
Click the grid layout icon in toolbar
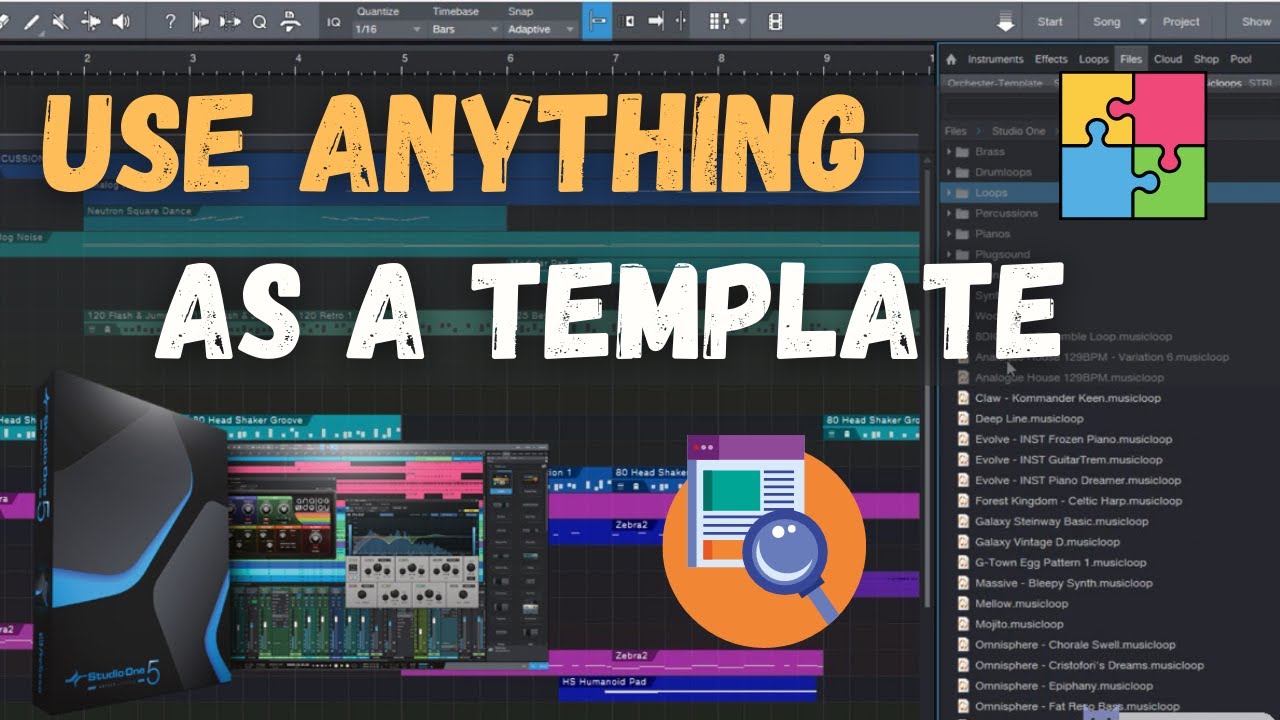click(719, 21)
